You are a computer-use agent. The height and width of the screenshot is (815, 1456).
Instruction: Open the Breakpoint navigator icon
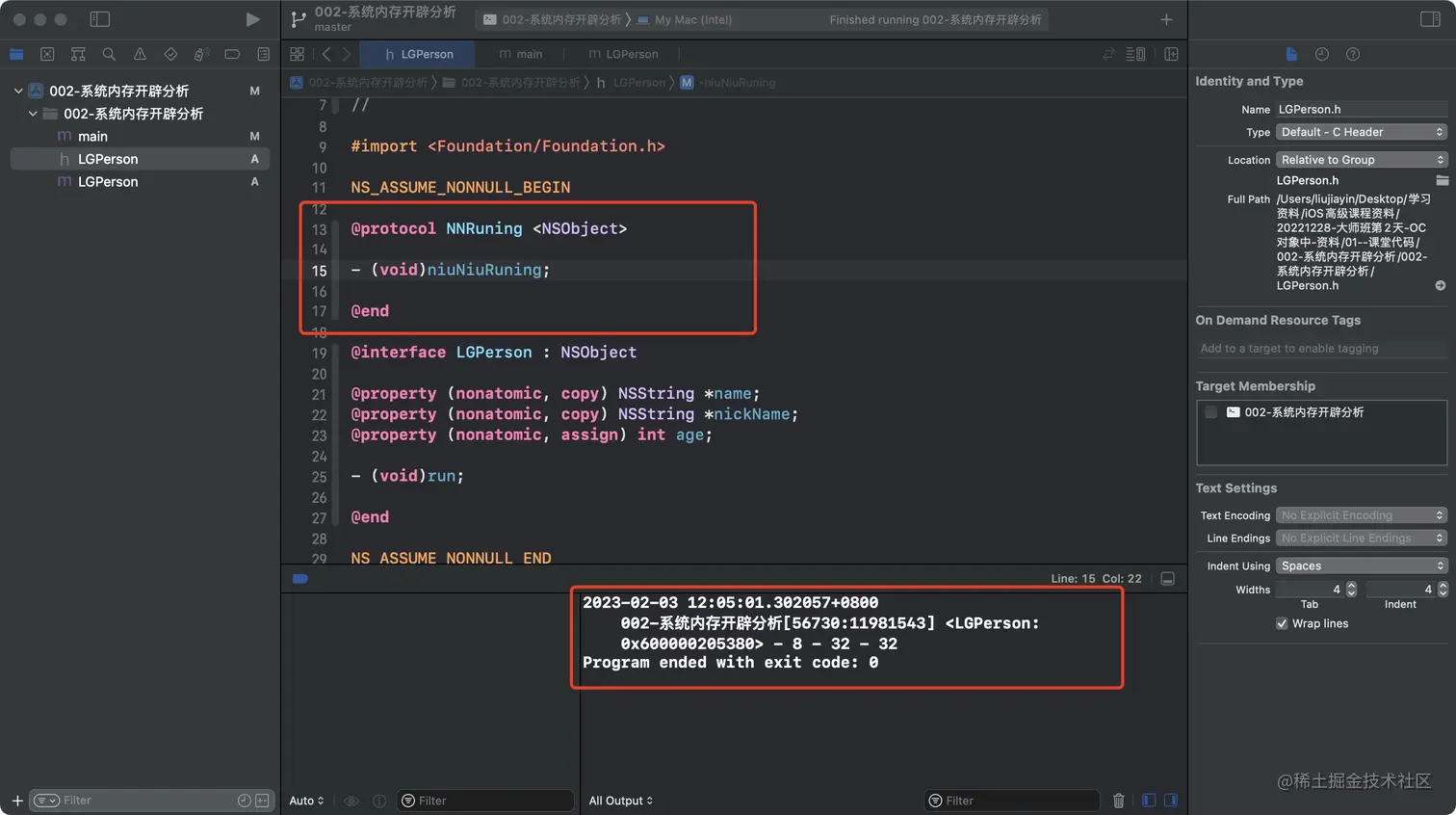click(232, 54)
